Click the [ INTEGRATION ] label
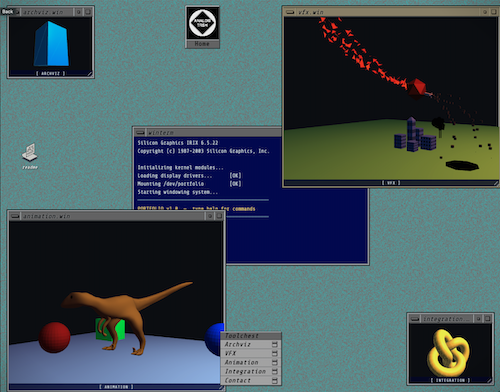 [450, 380]
